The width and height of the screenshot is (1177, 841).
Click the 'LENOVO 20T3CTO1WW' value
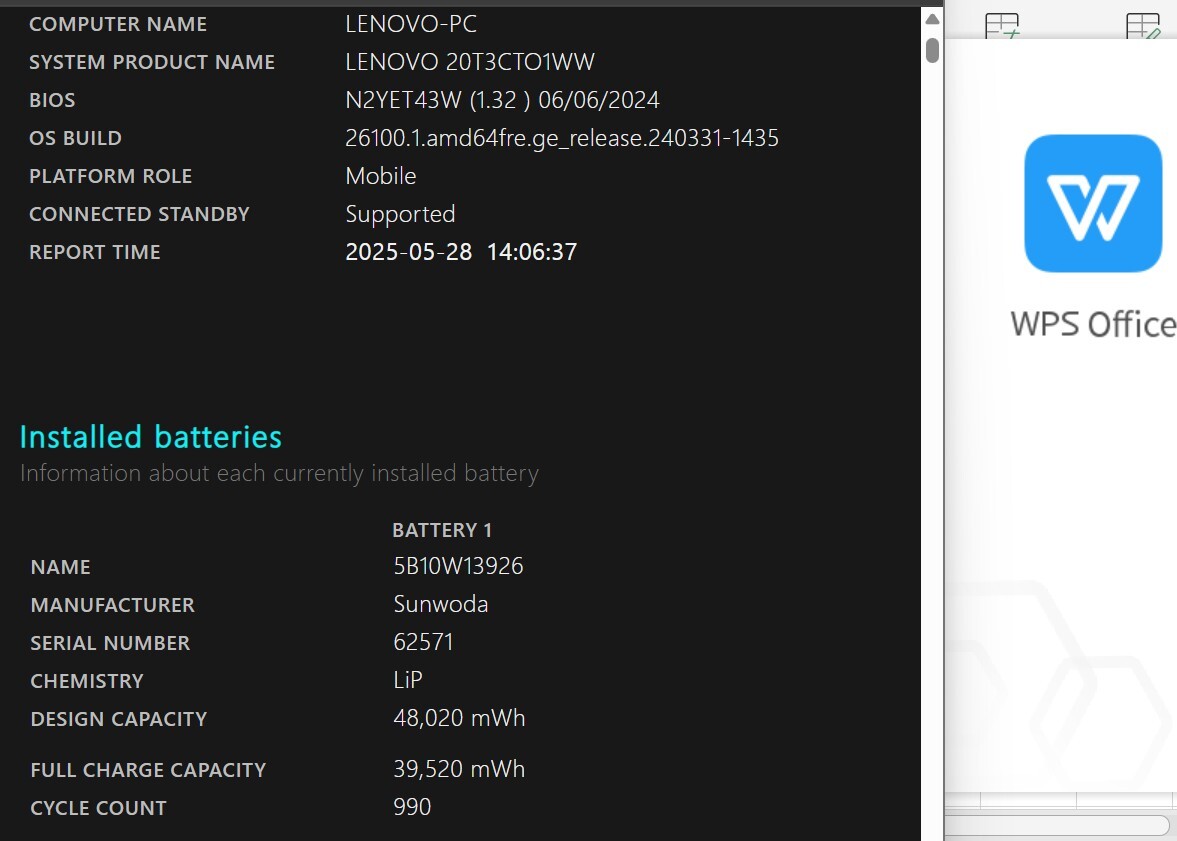[470, 62]
